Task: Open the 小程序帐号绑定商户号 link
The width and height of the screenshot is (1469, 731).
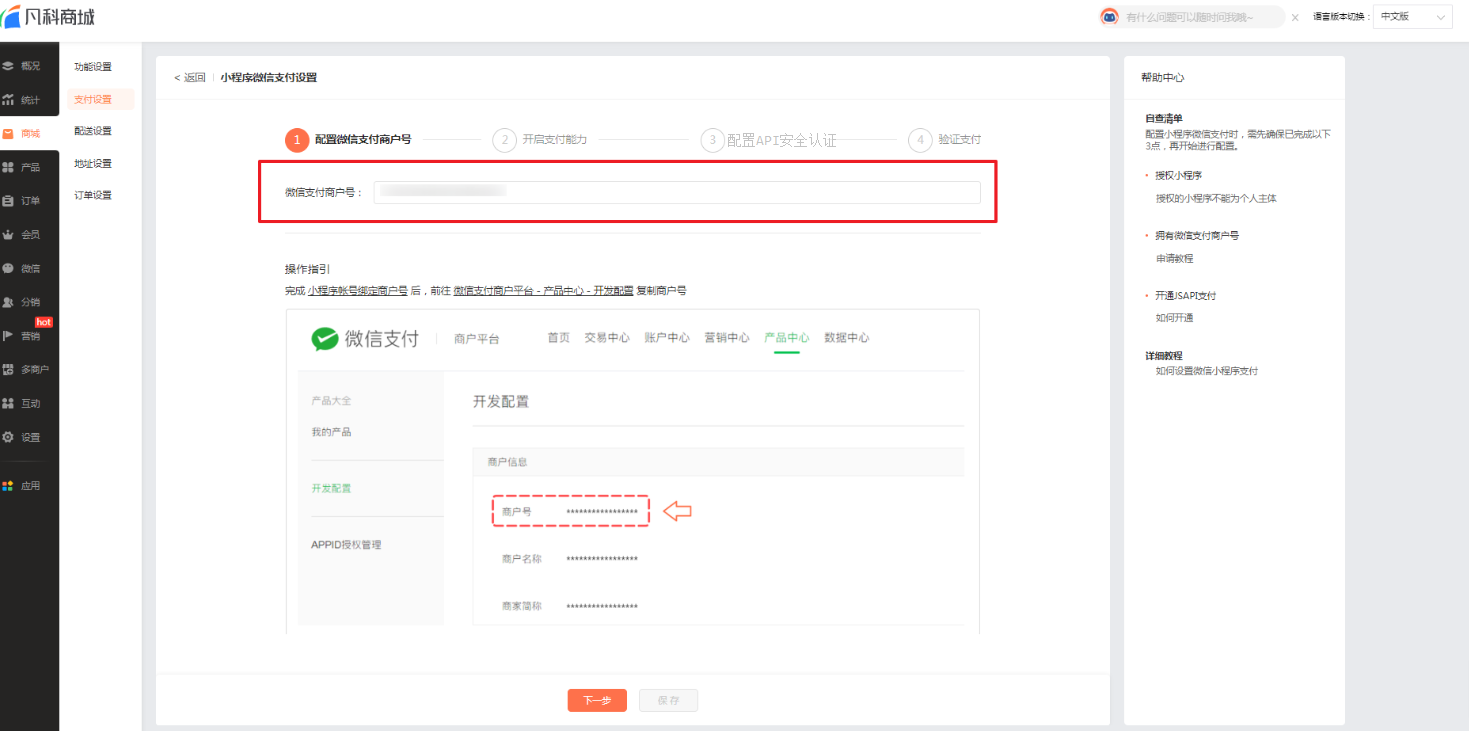Action: pos(358,291)
